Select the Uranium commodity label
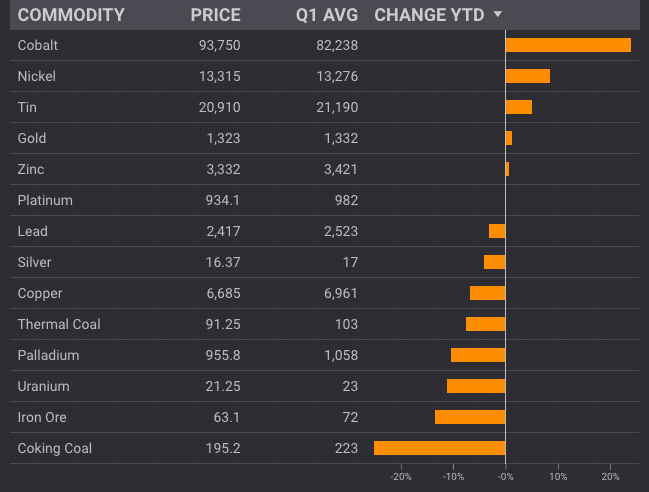Image resolution: width=649 pixels, height=492 pixels. click(42, 386)
